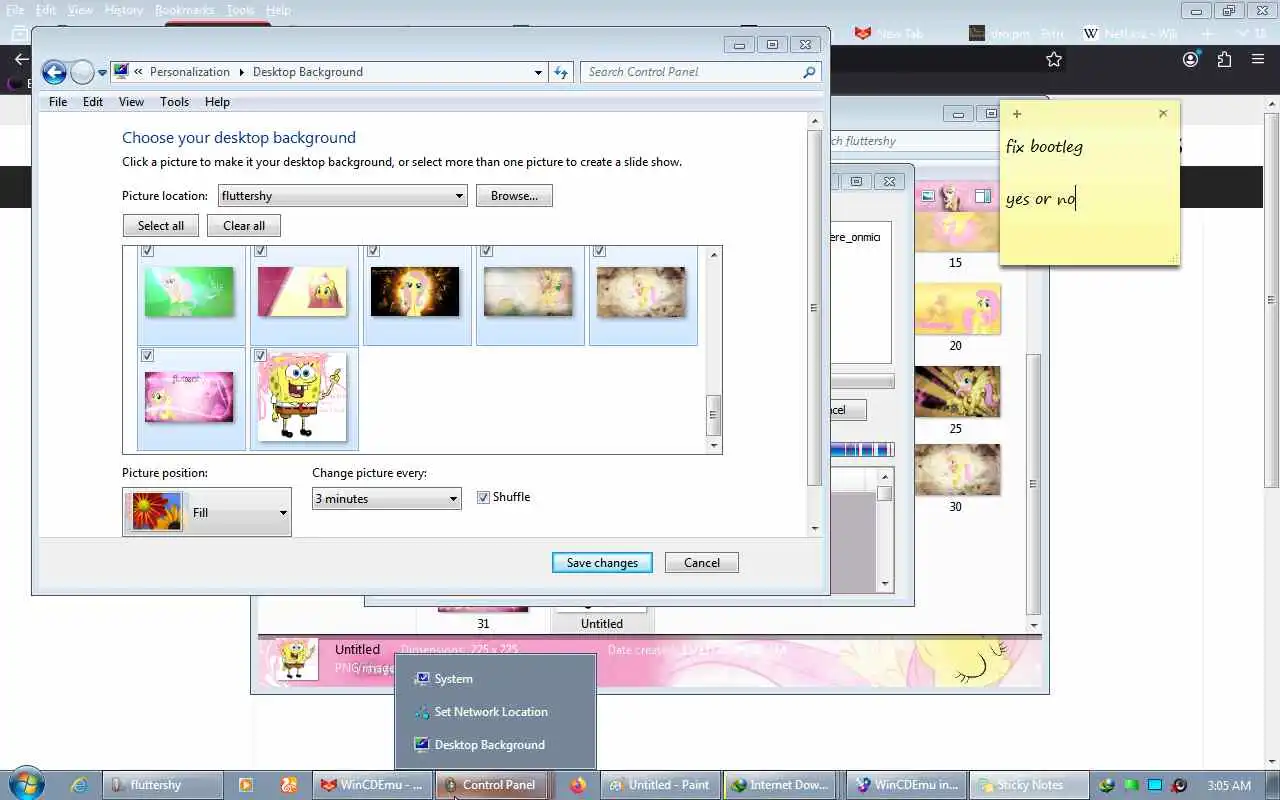Screen dimensions: 1280x800
Task: Select thumbnail 20 in the fluttershy folder
Action: [956, 309]
